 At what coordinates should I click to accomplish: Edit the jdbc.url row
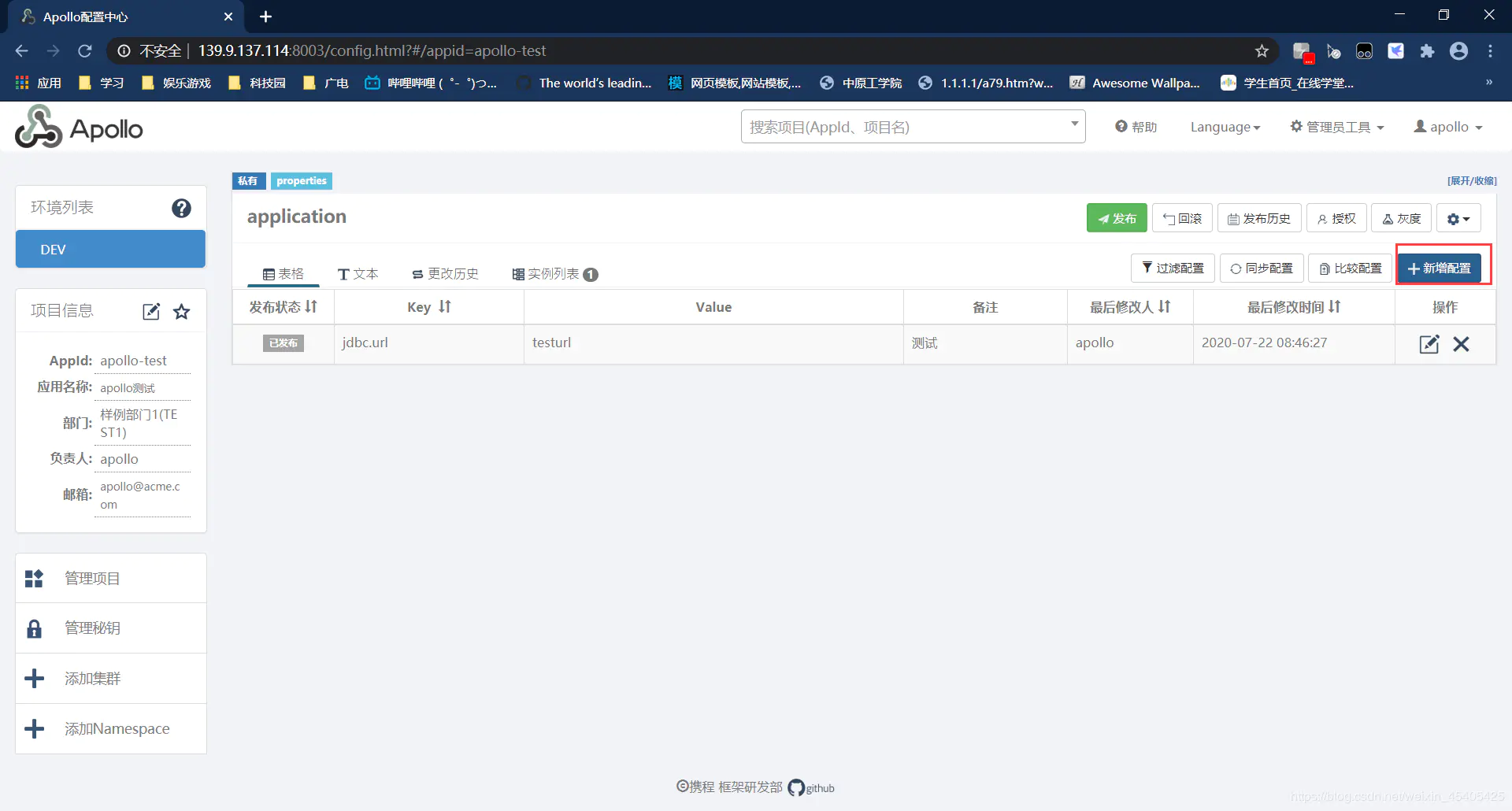pyautogui.click(x=1429, y=344)
